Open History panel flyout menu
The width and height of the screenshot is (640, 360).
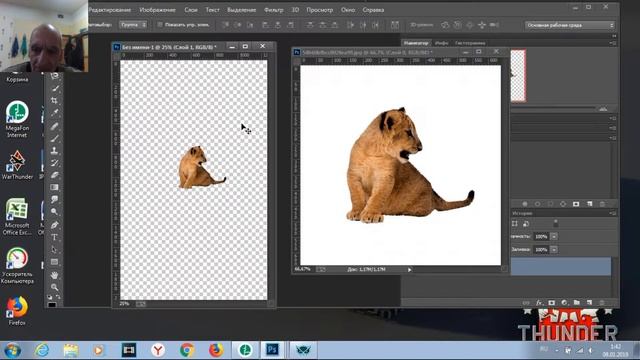(x=613, y=213)
